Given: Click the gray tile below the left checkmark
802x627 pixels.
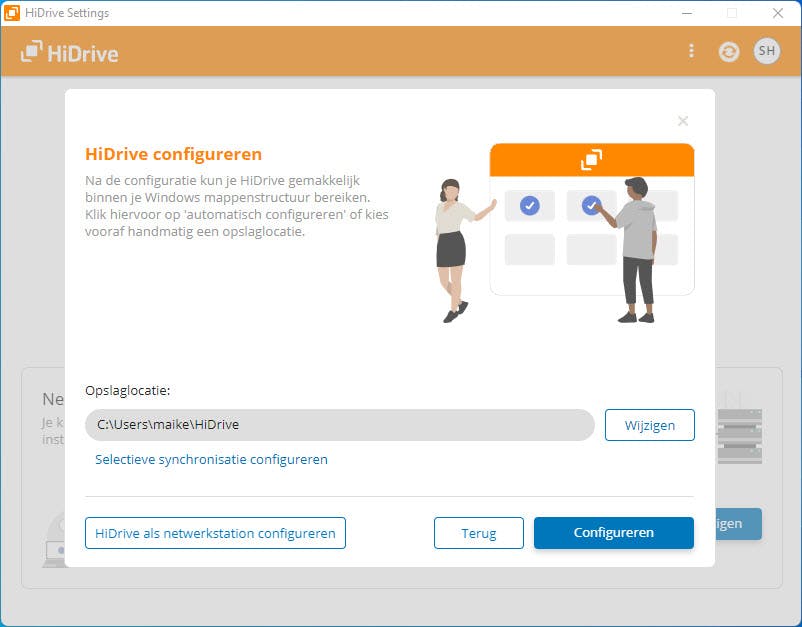Looking at the screenshot, I should (x=528, y=249).
